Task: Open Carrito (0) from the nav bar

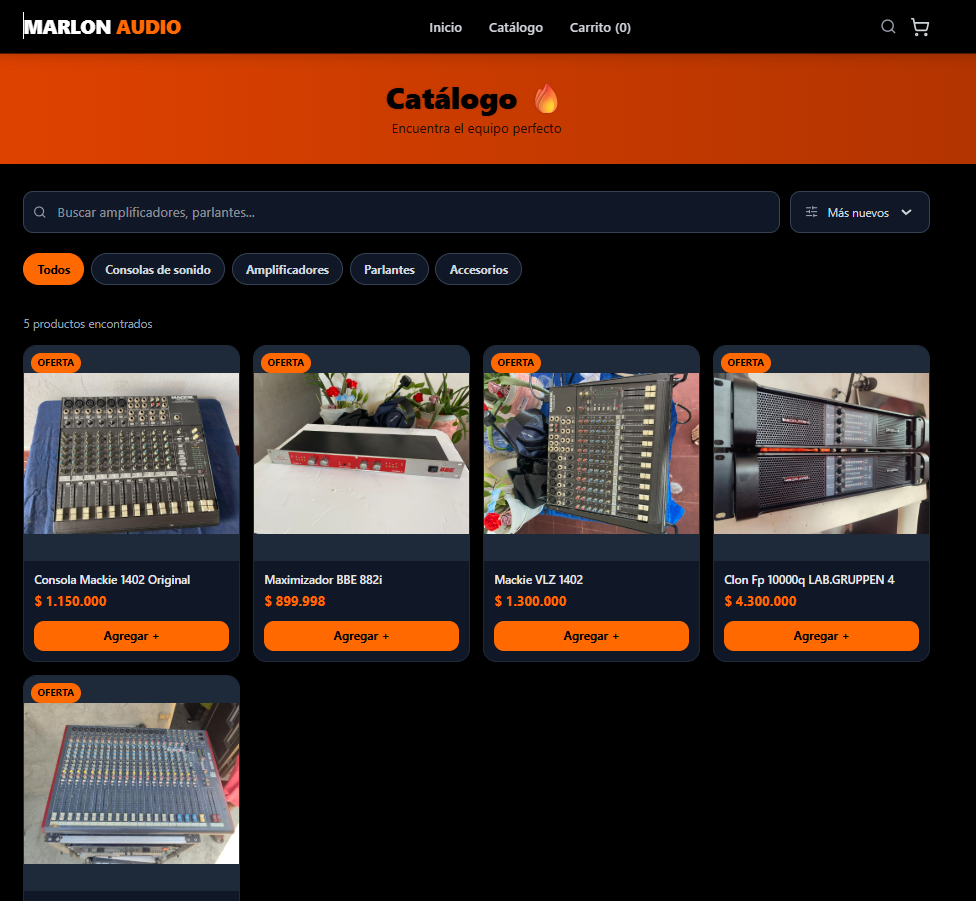Action: (600, 27)
